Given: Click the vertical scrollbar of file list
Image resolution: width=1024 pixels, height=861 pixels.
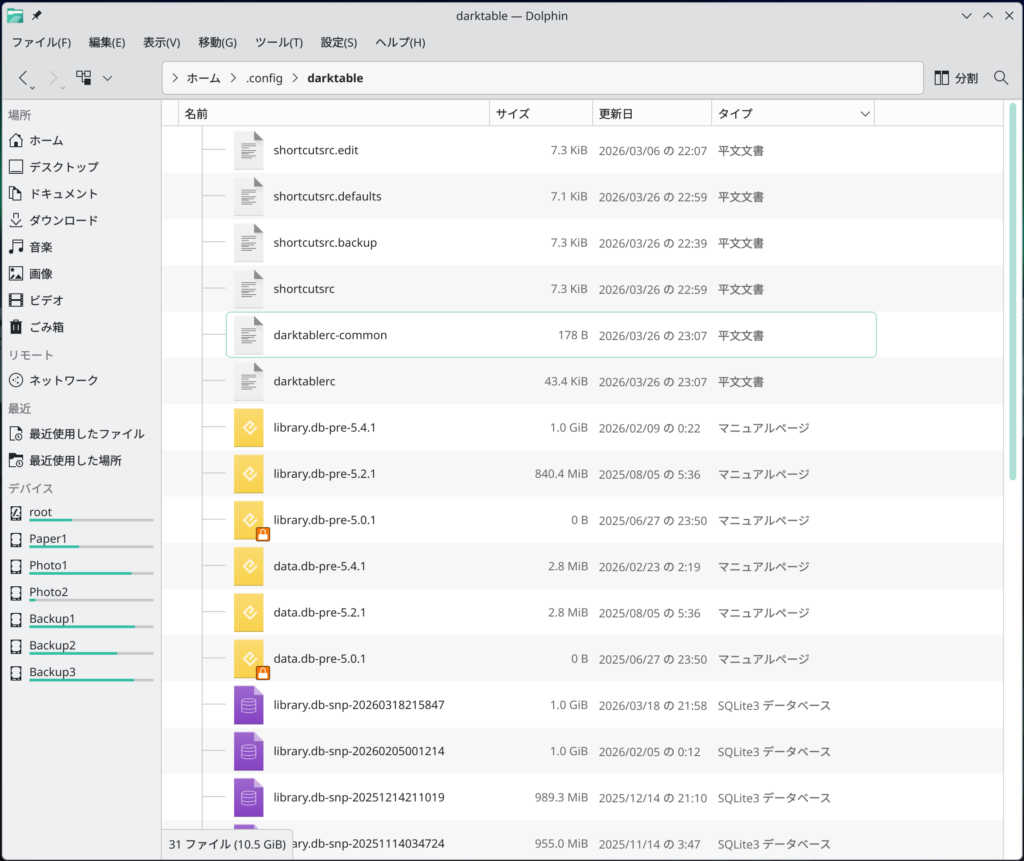Looking at the screenshot, I should pyautogui.click(x=1012, y=300).
